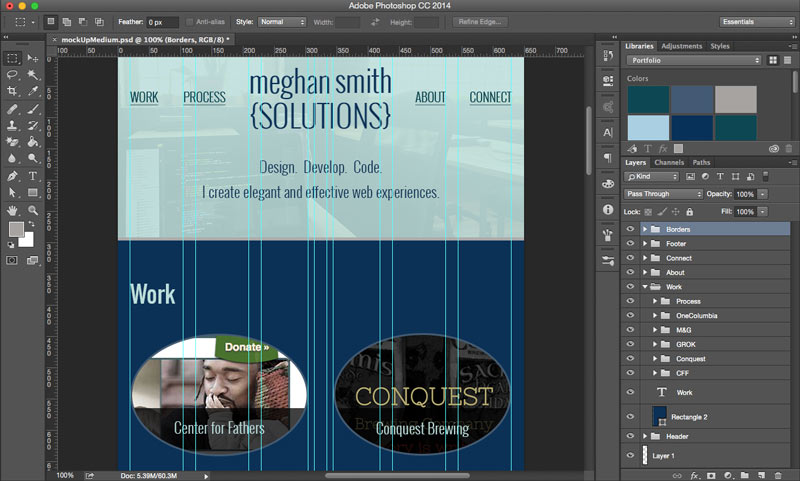Viewport: 800px width, 481px height.
Task: Select the Path Selection tool
Action: pyautogui.click(x=12, y=193)
